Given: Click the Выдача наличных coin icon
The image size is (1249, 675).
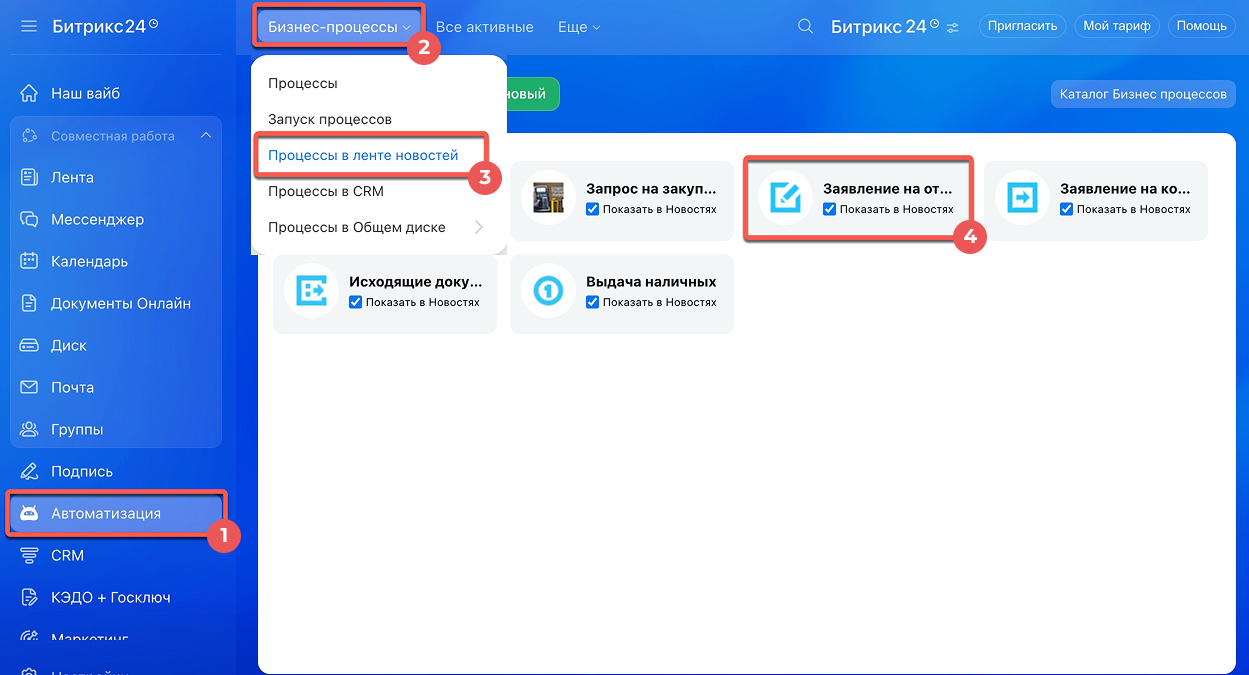Looking at the screenshot, I should 548,291.
